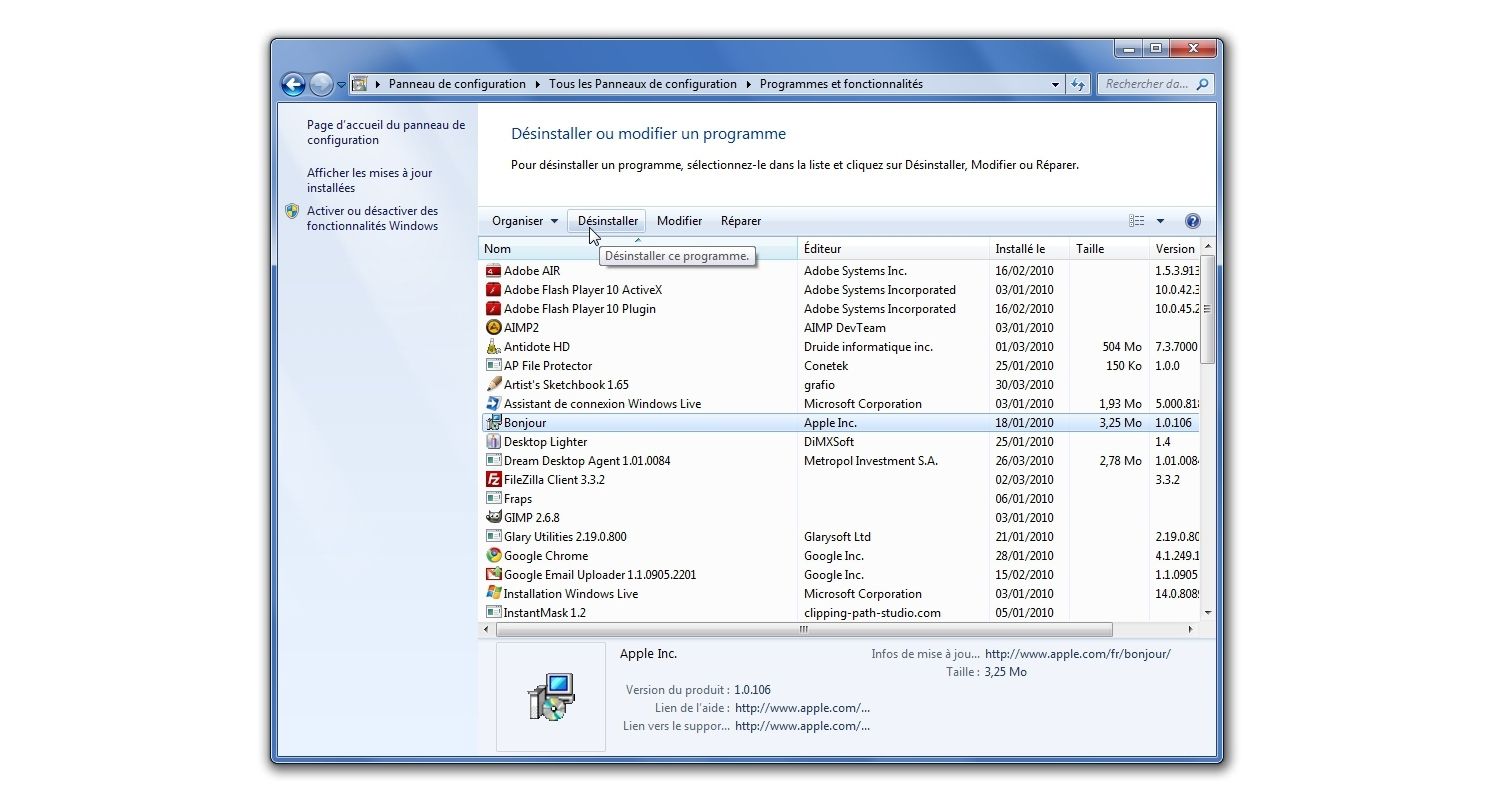The width and height of the screenshot is (1500, 806).
Task: Open help with the question mark icon
Action: tap(1192, 220)
